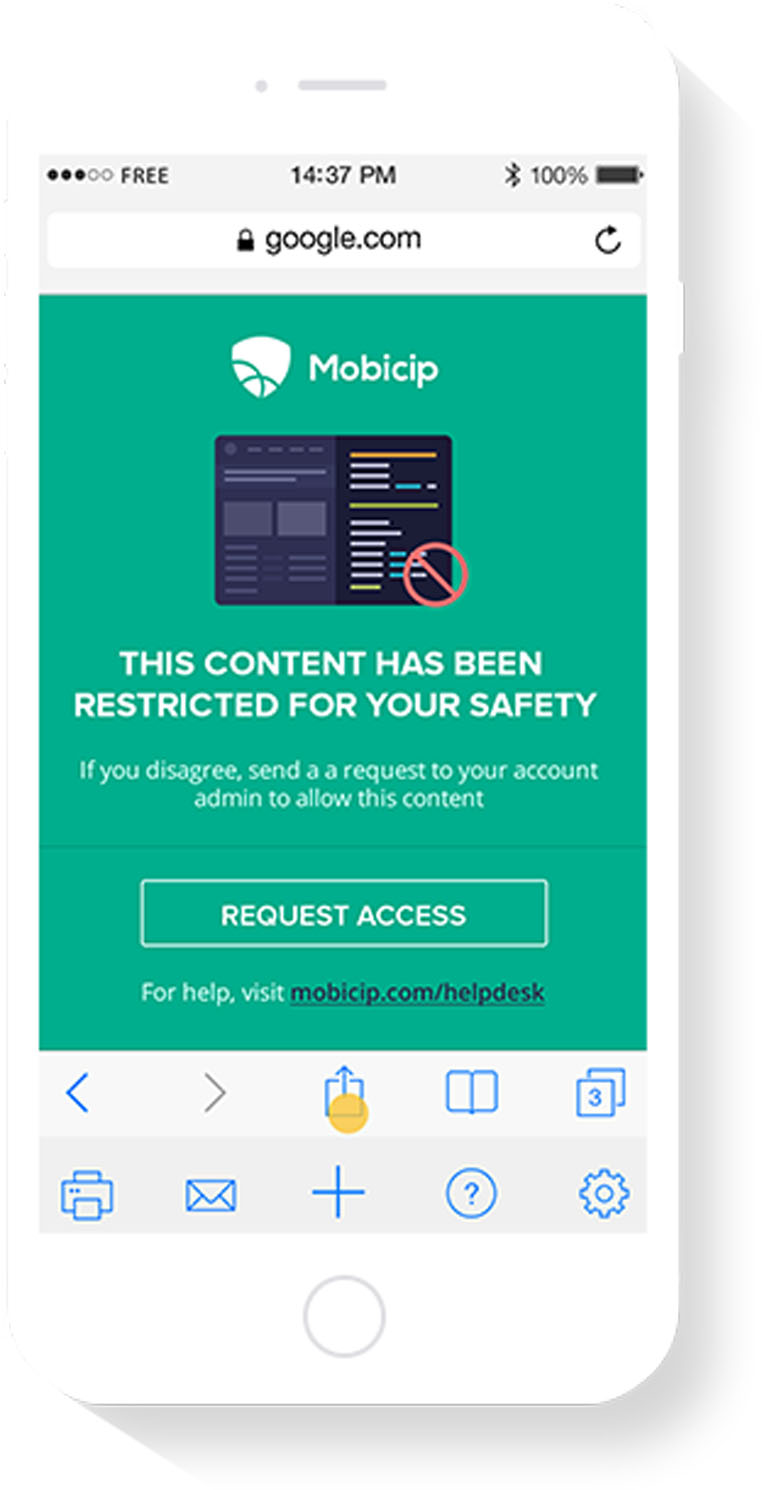Open settings gear icon
The width and height of the screenshot is (762, 1490).
pos(604,1194)
